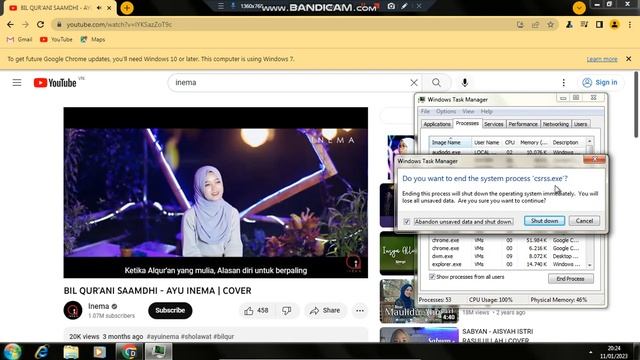The height and width of the screenshot is (360, 640).
Task: Open the media player taskbar icon
Action: point(100,352)
